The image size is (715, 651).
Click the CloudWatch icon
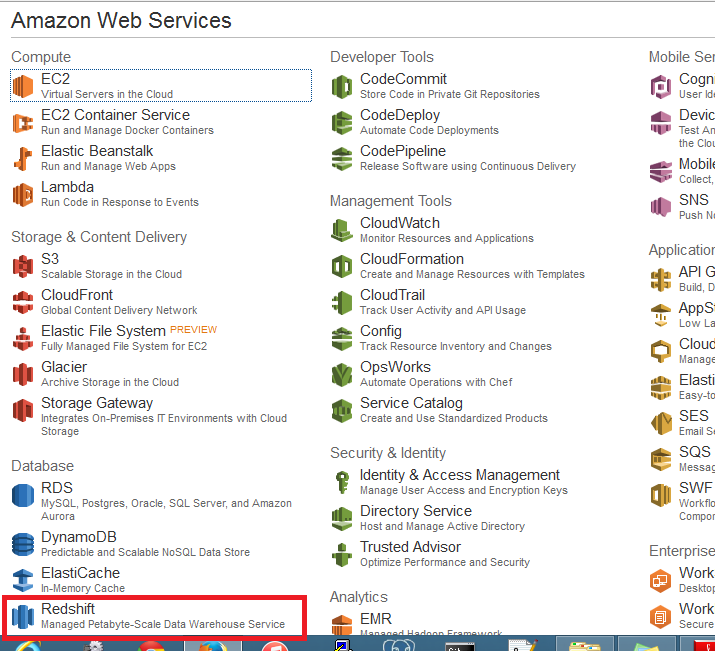342,230
